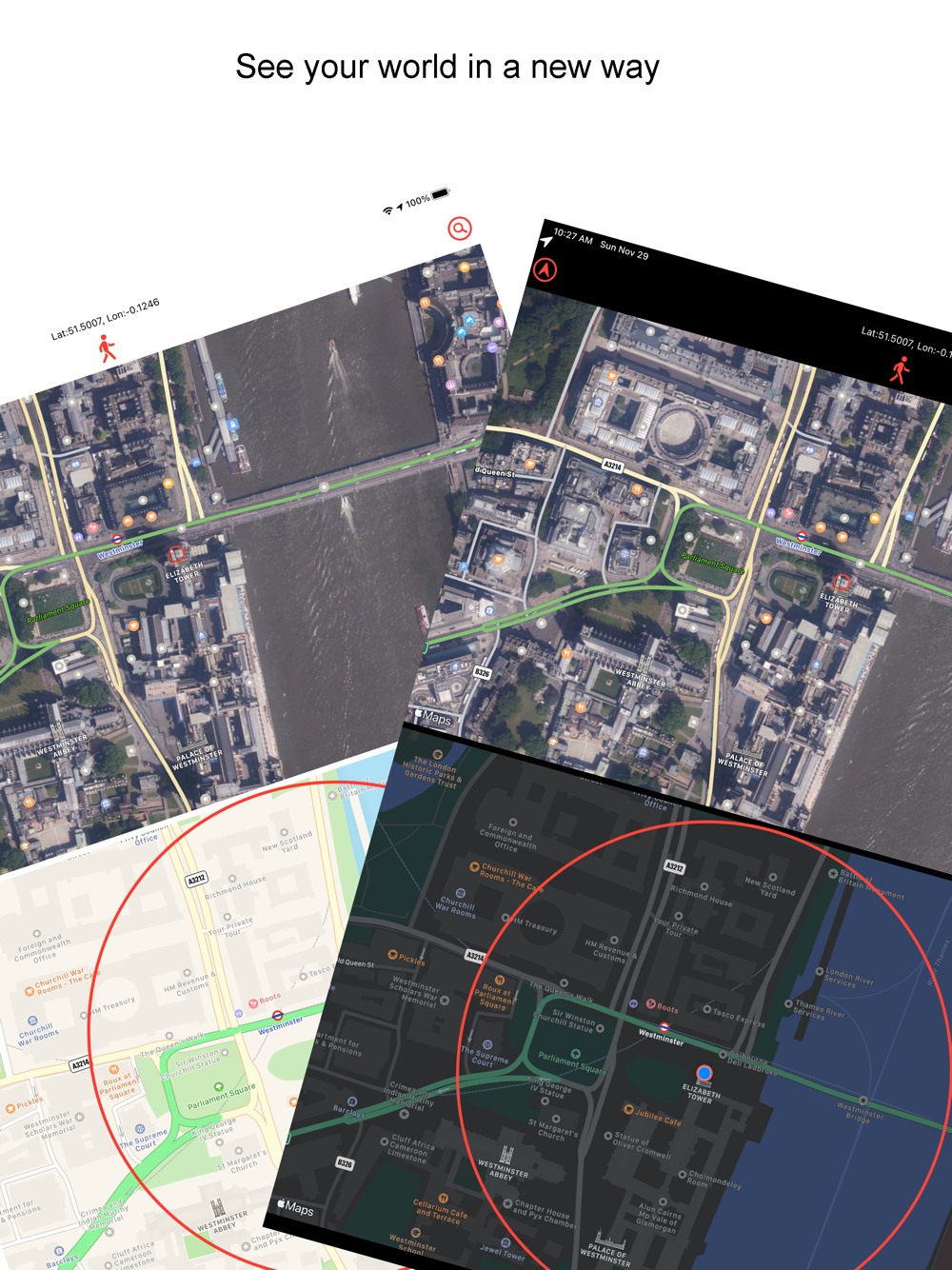Tap the red Elizabeth Tower marker in the left satellite map
Image resolution: width=952 pixels, height=1270 pixels.
pyautogui.click(x=176, y=554)
